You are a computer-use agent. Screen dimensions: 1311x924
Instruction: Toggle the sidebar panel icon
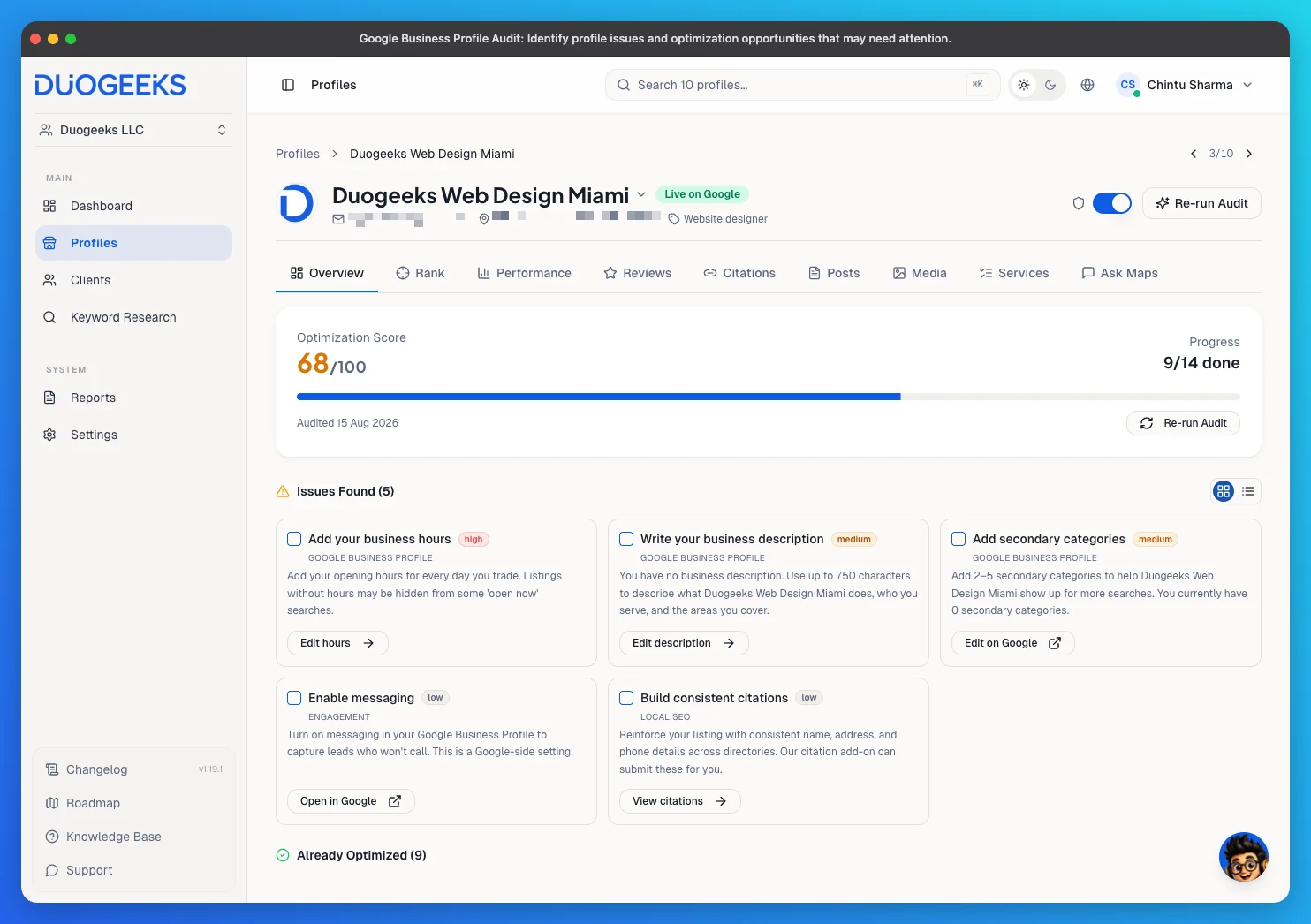(x=288, y=85)
